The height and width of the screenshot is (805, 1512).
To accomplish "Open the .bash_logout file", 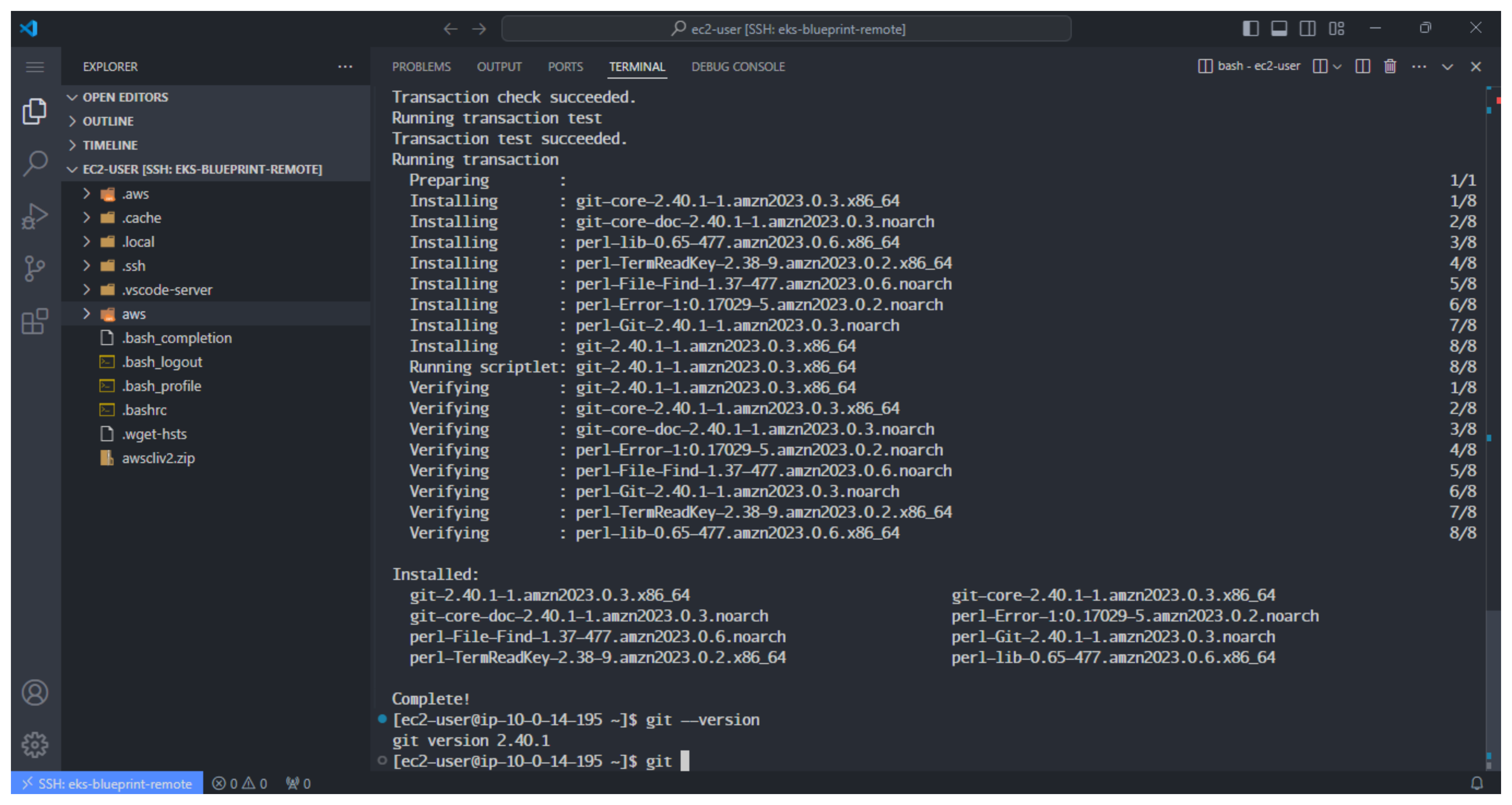I will [x=216, y=363].
